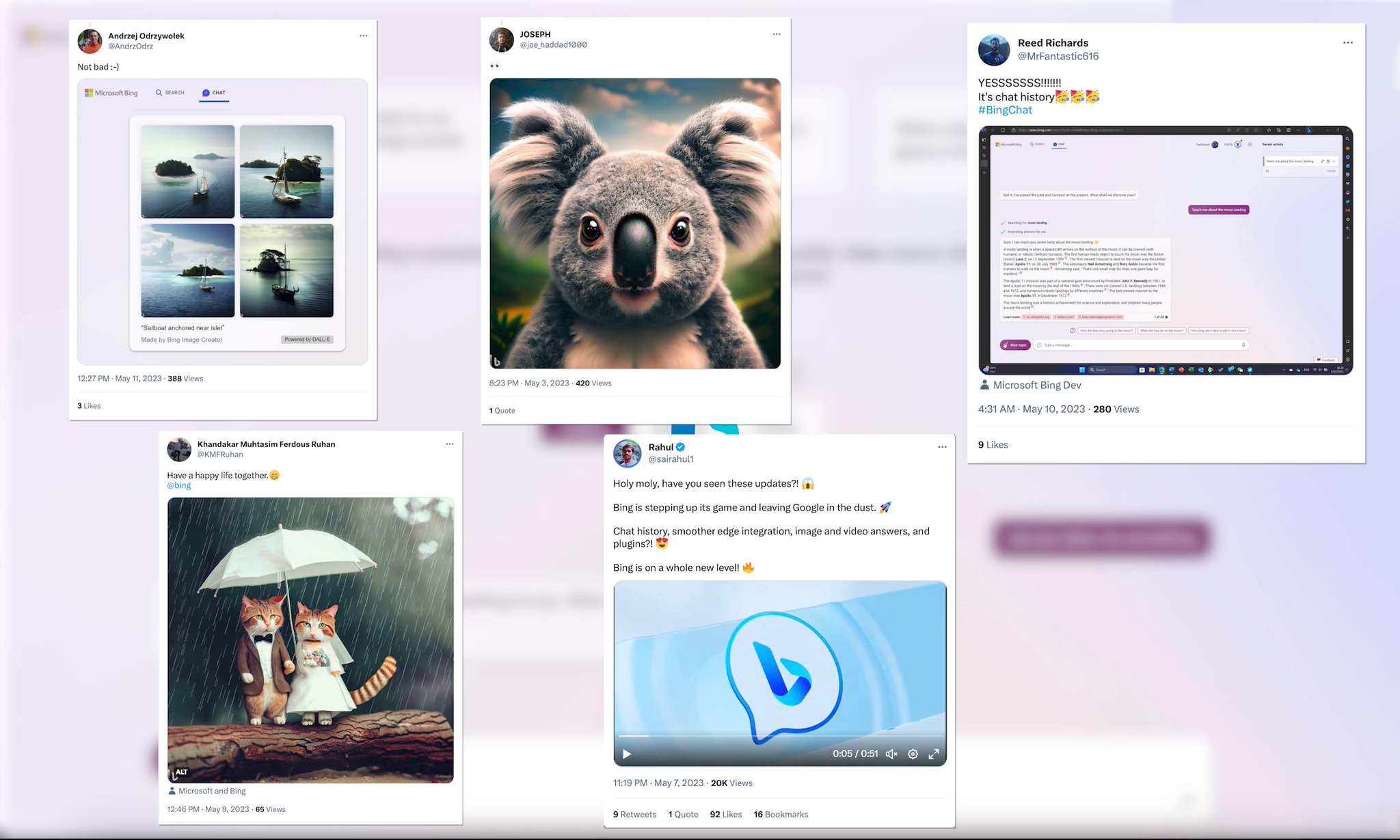Open the Microsoft Bing Dev tagged account
The width and height of the screenshot is (1400, 840).
pos(1037,385)
